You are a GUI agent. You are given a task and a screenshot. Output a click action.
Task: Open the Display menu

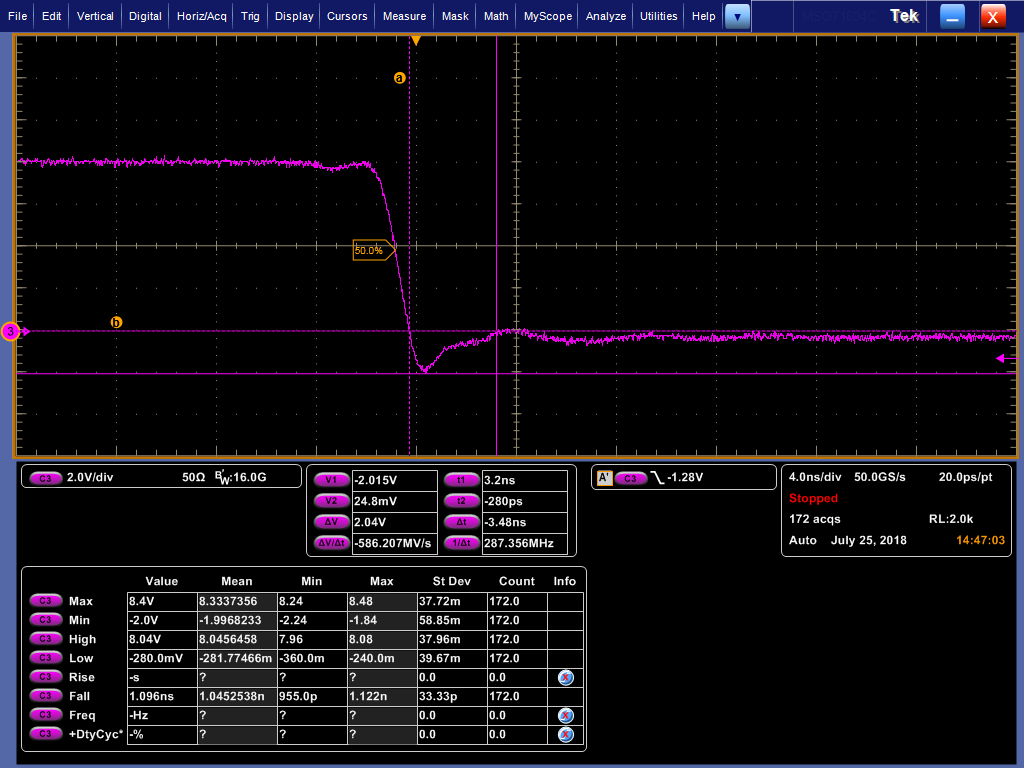click(x=294, y=16)
